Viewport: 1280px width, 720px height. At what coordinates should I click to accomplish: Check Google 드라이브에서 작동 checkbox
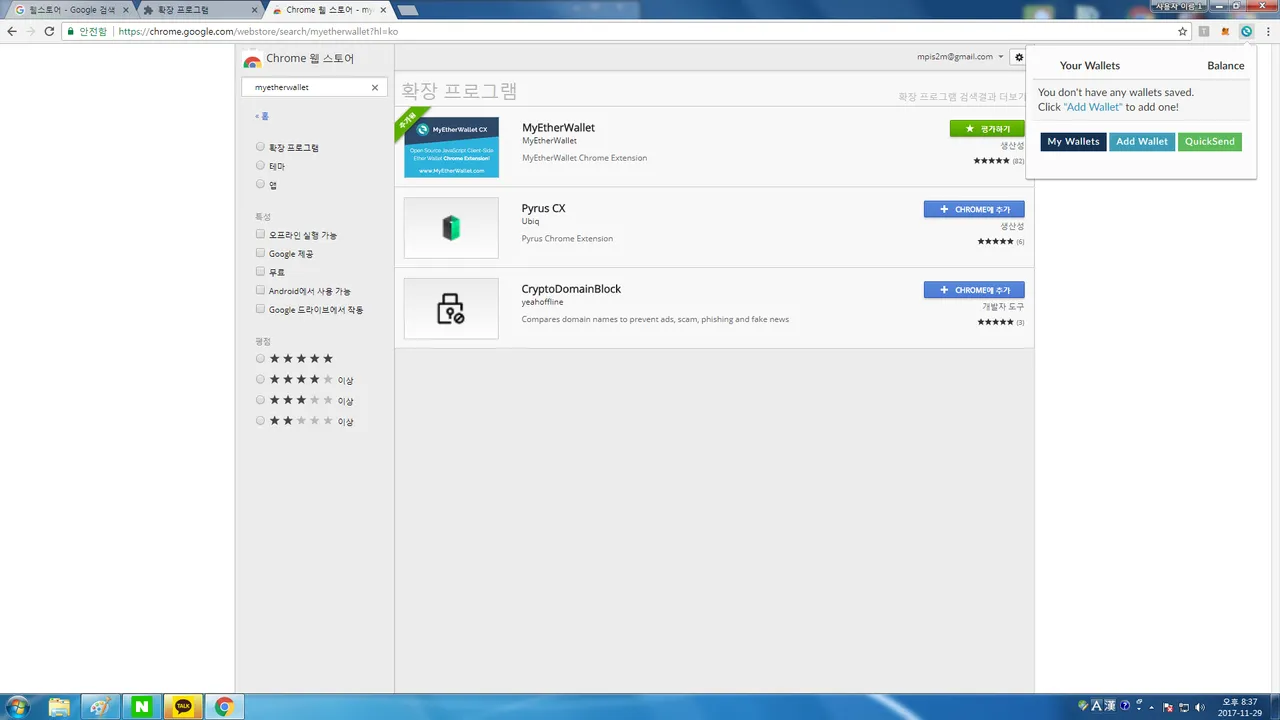tap(260, 309)
